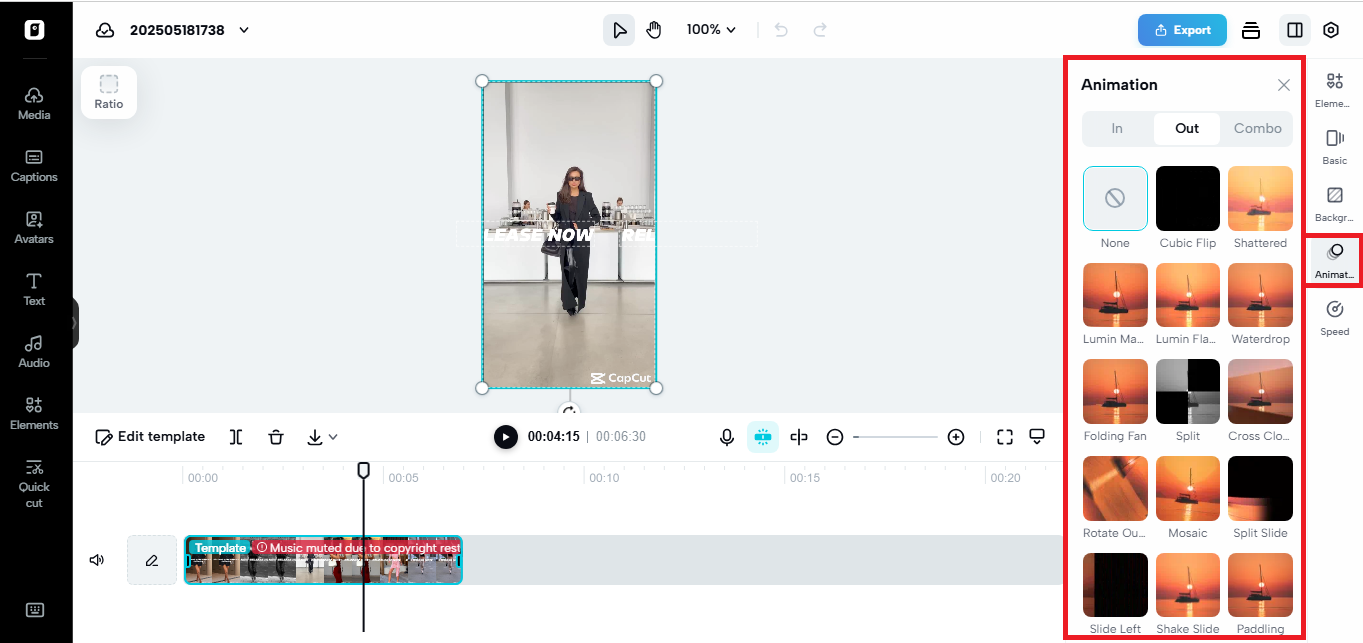Open the Avatars panel
The image size is (1363, 643).
tap(33, 228)
